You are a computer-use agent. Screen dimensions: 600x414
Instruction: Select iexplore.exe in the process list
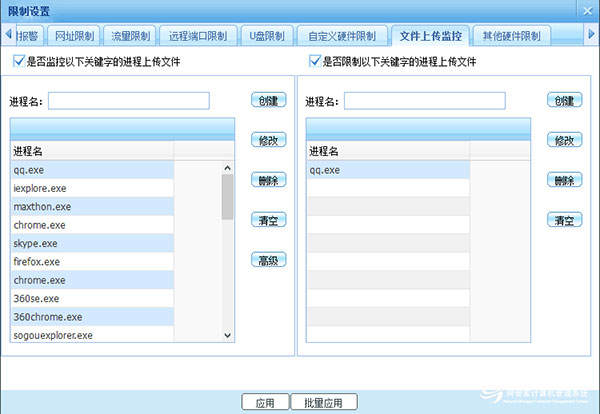pyautogui.click(x=92, y=188)
